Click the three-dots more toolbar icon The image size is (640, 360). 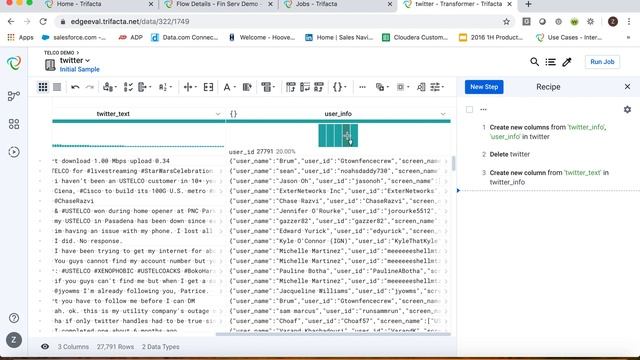click(362, 87)
